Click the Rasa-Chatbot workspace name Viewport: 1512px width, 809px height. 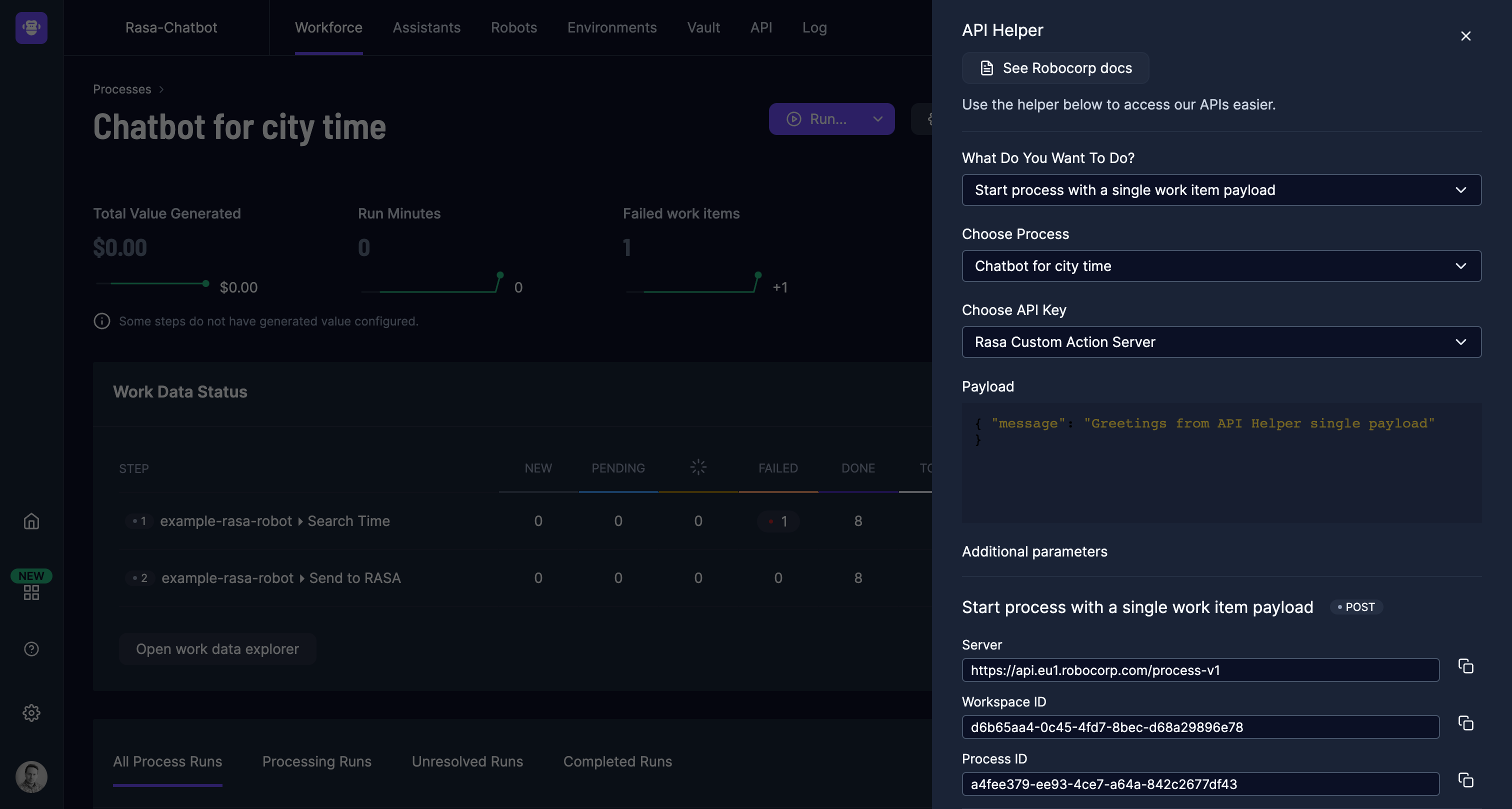click(x=171, y=27)
